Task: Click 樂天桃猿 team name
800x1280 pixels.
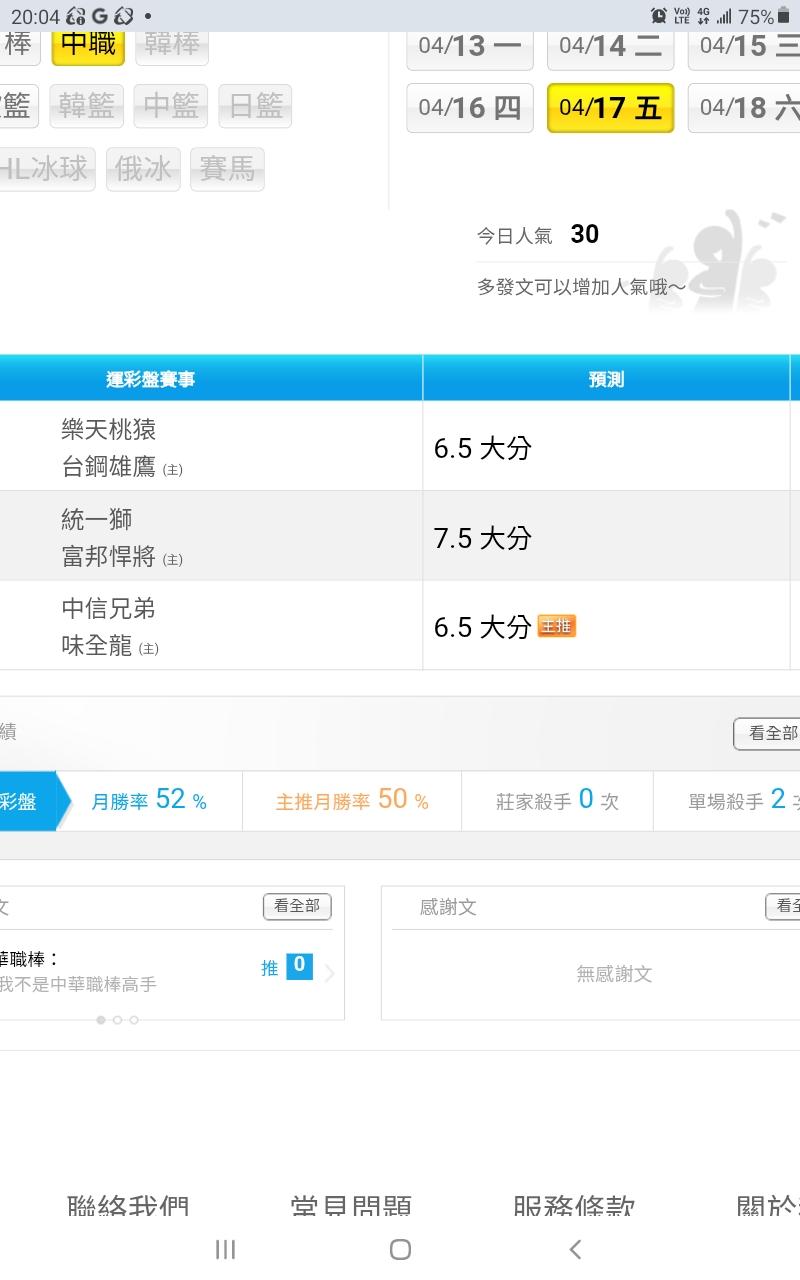Action: click(109, 430)
